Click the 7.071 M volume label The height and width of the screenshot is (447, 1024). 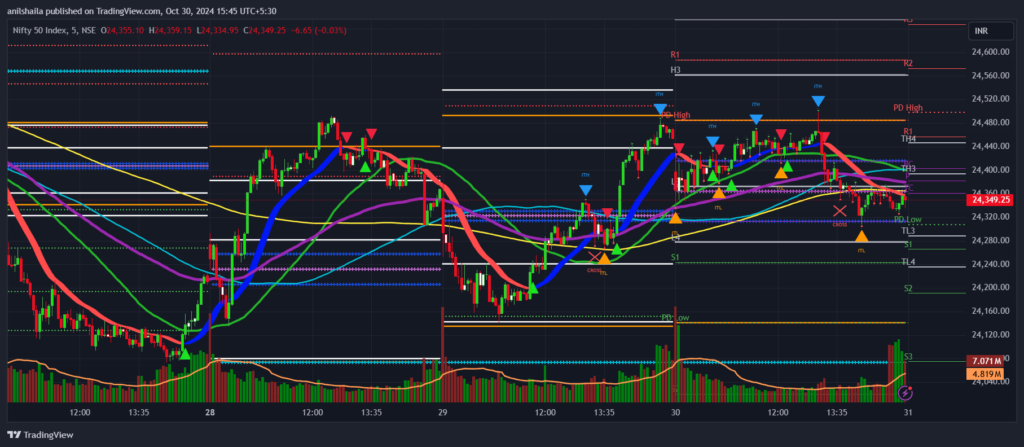(x=984, y=361)
